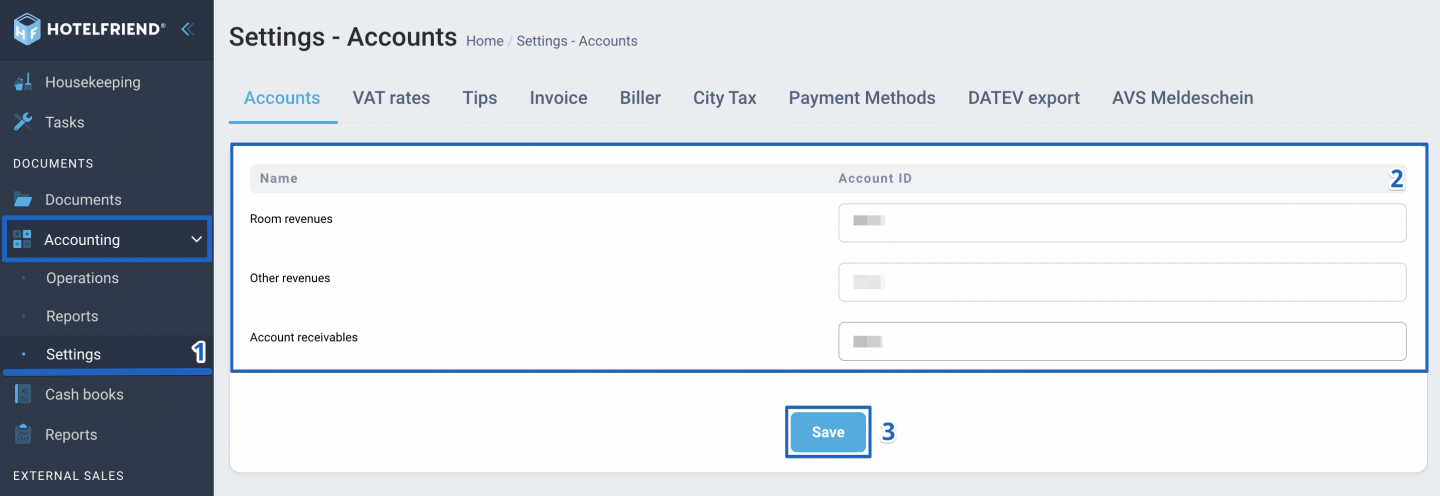Viewport: 1440px width, 496px height.
Task: Focus the Account receivables ID field
Action: point(1122,341)
